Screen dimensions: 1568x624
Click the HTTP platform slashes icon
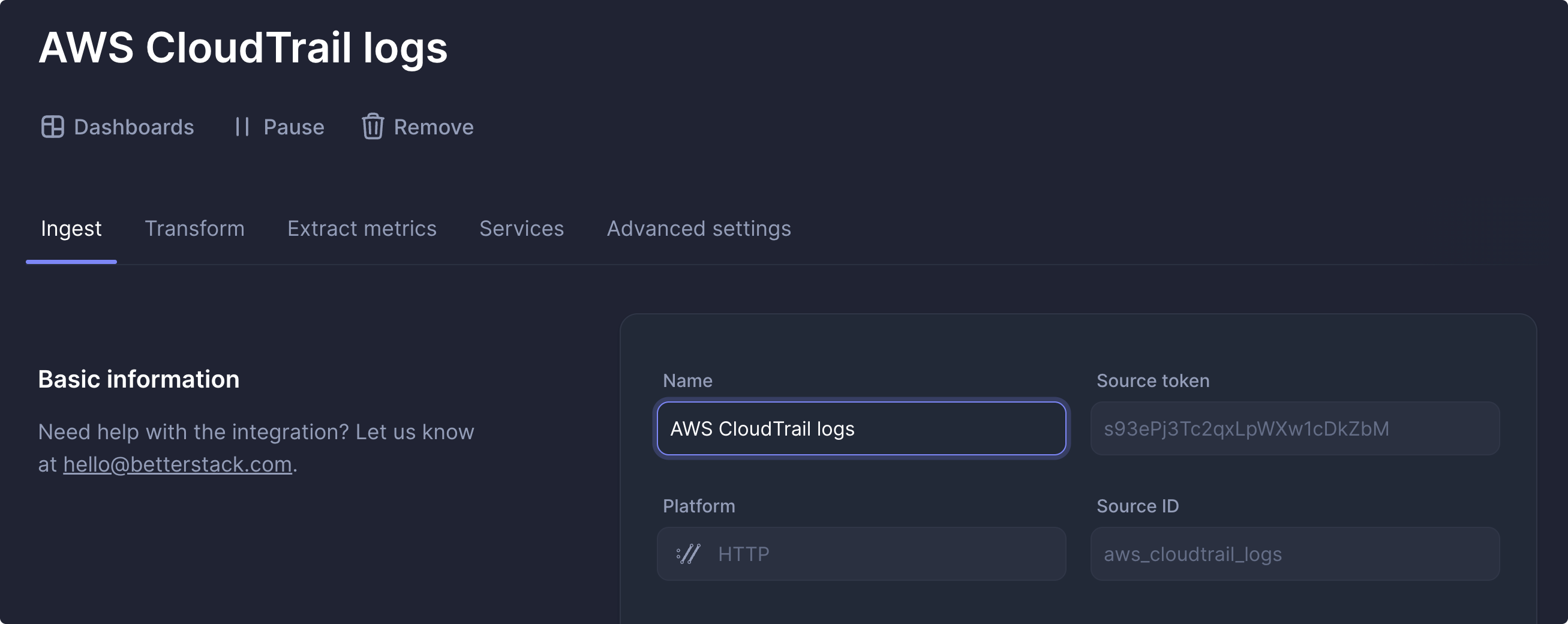[x=688, y=554]
